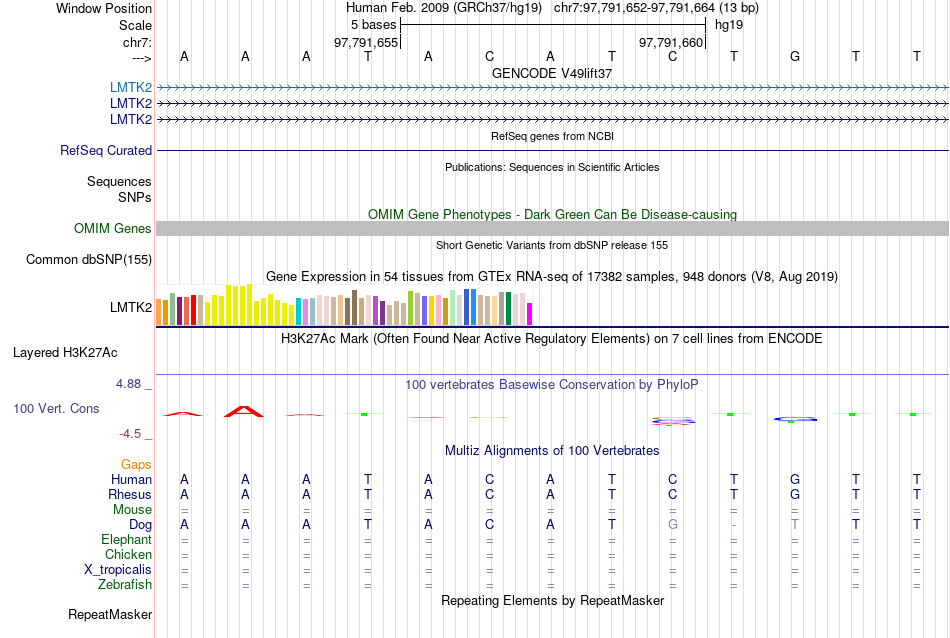Click '100 vertebrates Basewise Conservation by PhyloP'
950x638 pixels.
tap(552, 385)
